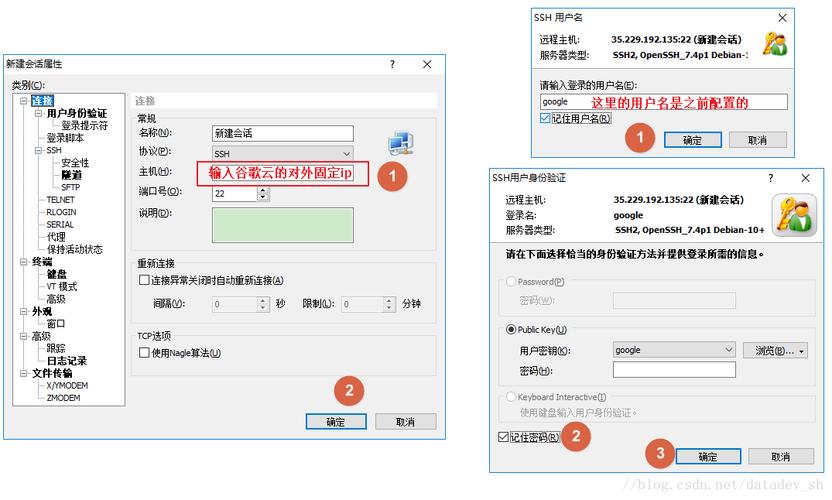Select 代理 in the category tree
The height and width of the screenshot is (500, 832).
[x=56, y=237]
